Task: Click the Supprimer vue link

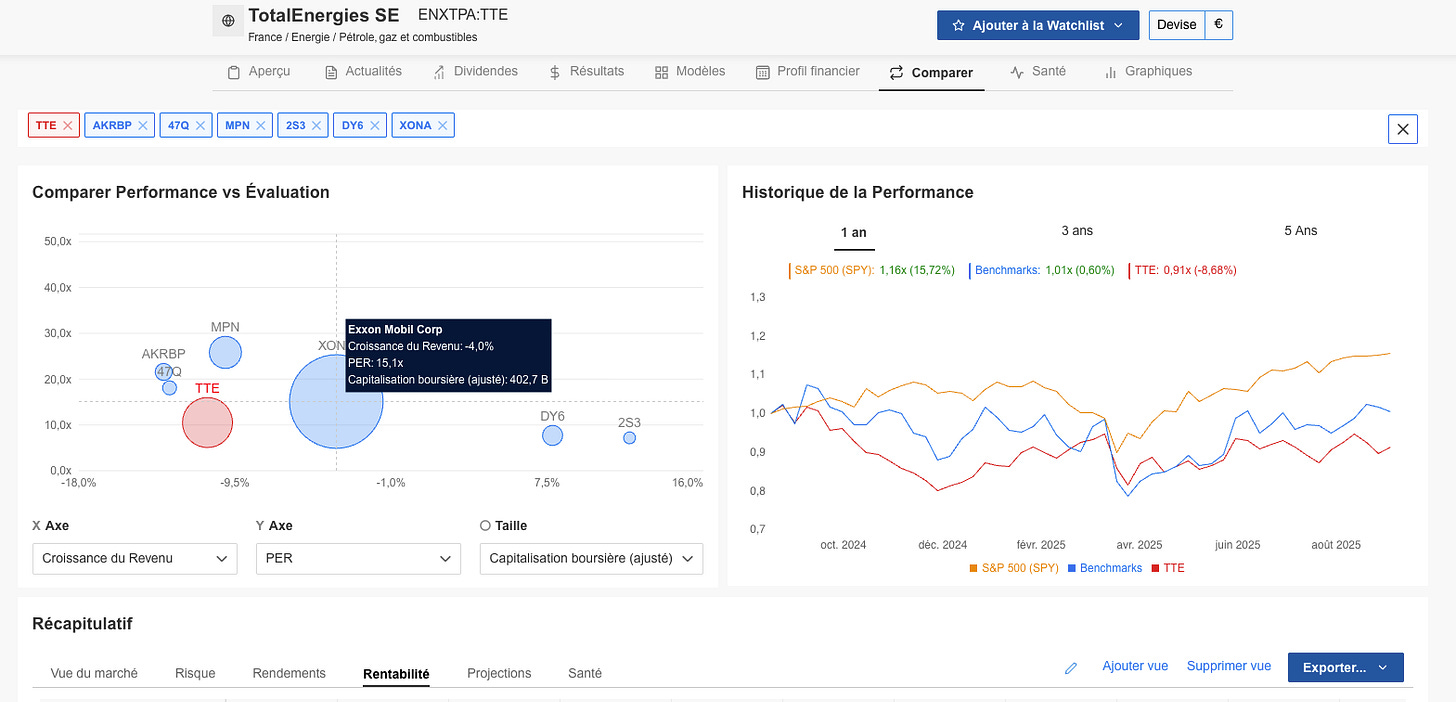Action: [x=1229, y=666]
